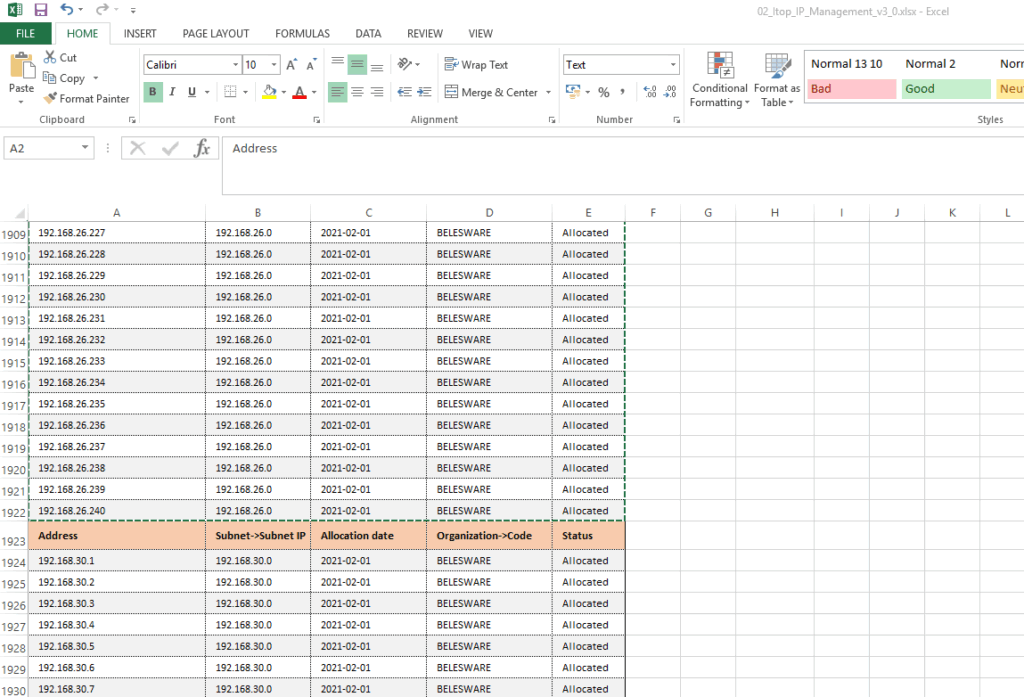Open the font name dropdown showing Calibri
The height and width of the screenshot is (697, 1024).
235,65
